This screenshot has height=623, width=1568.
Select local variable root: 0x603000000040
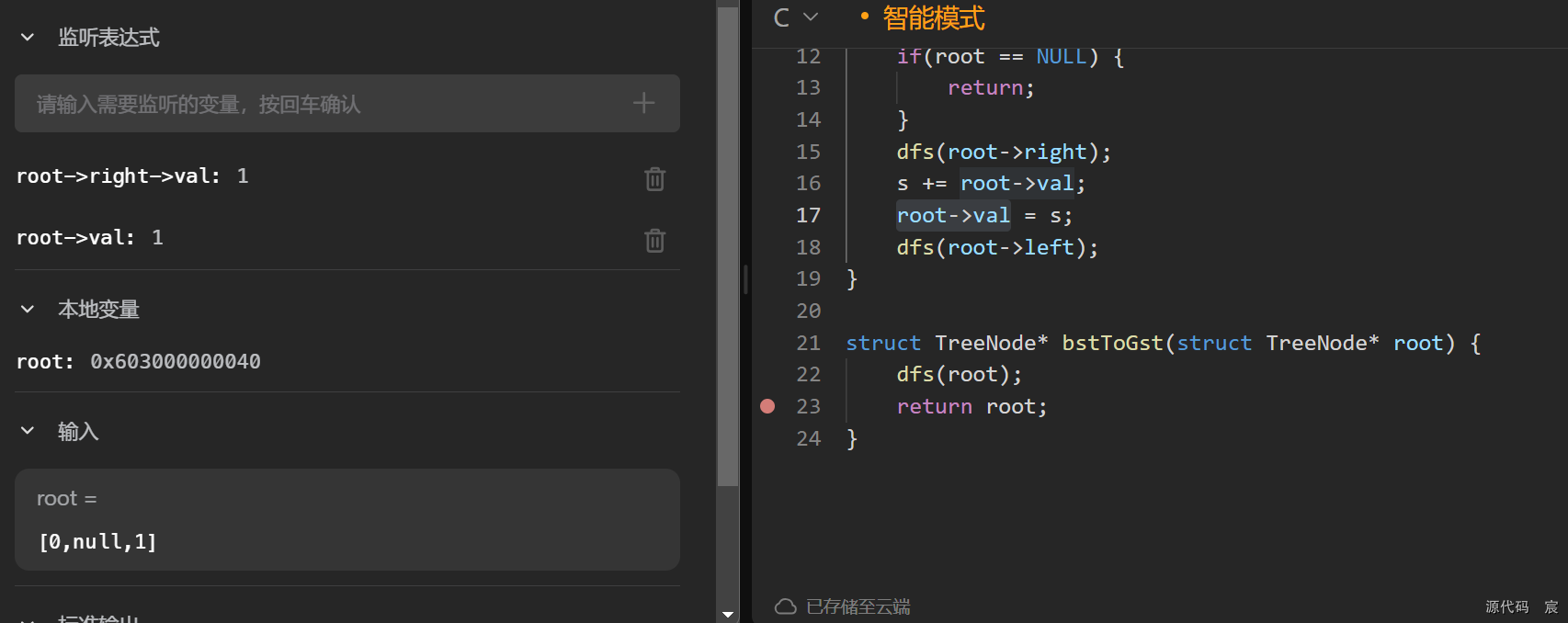139,362
